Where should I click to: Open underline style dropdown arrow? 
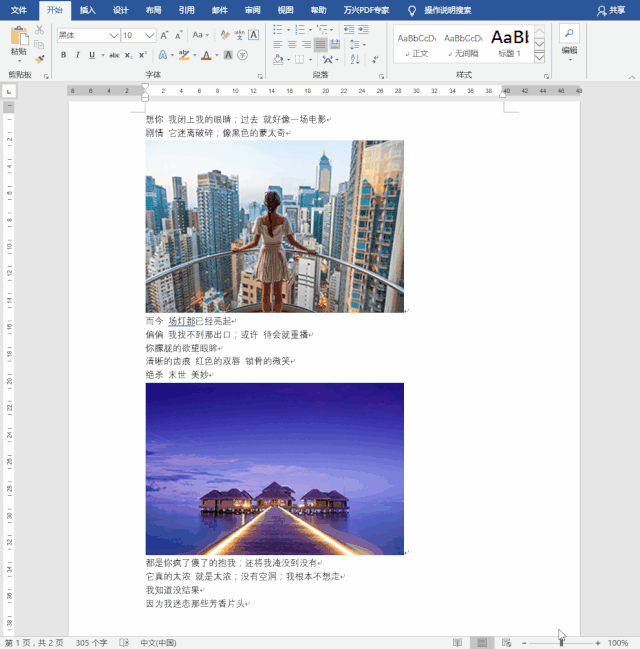[x=103, y=55]
